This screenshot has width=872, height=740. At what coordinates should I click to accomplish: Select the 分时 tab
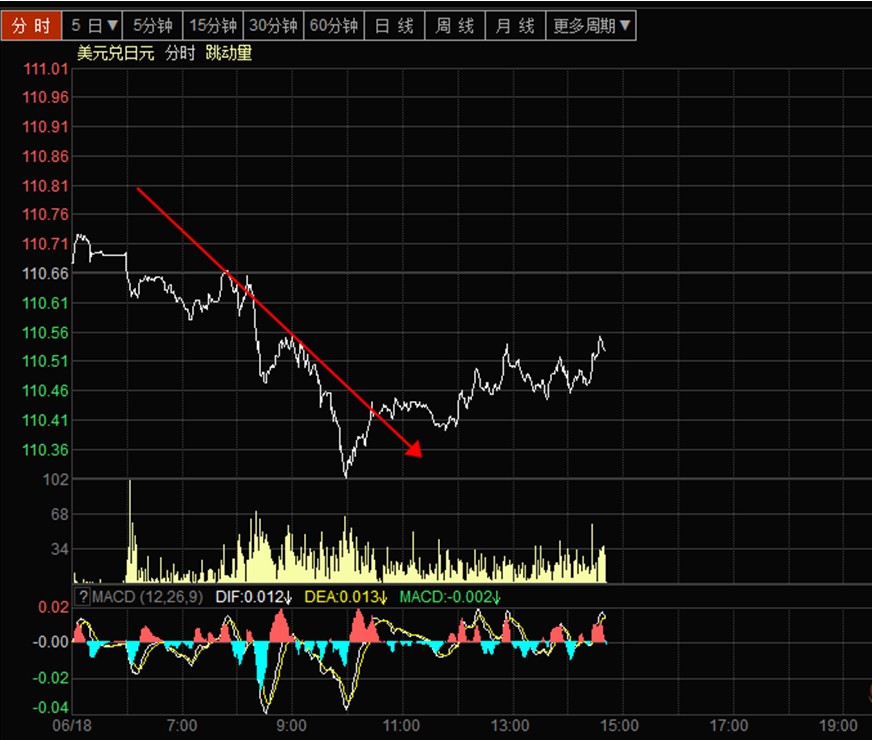(x=31, y=26)
